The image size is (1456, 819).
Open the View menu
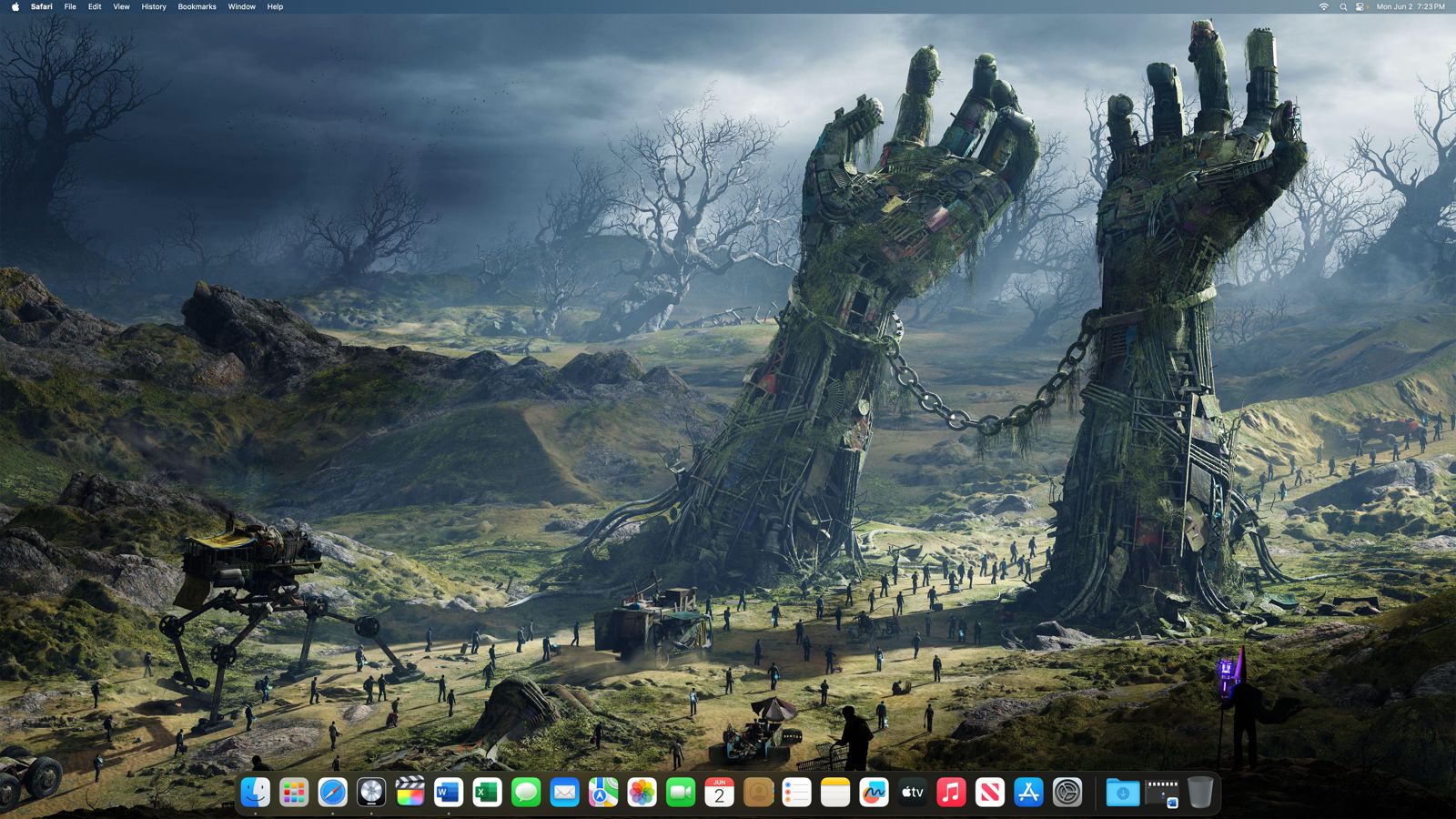coord(121,6)
